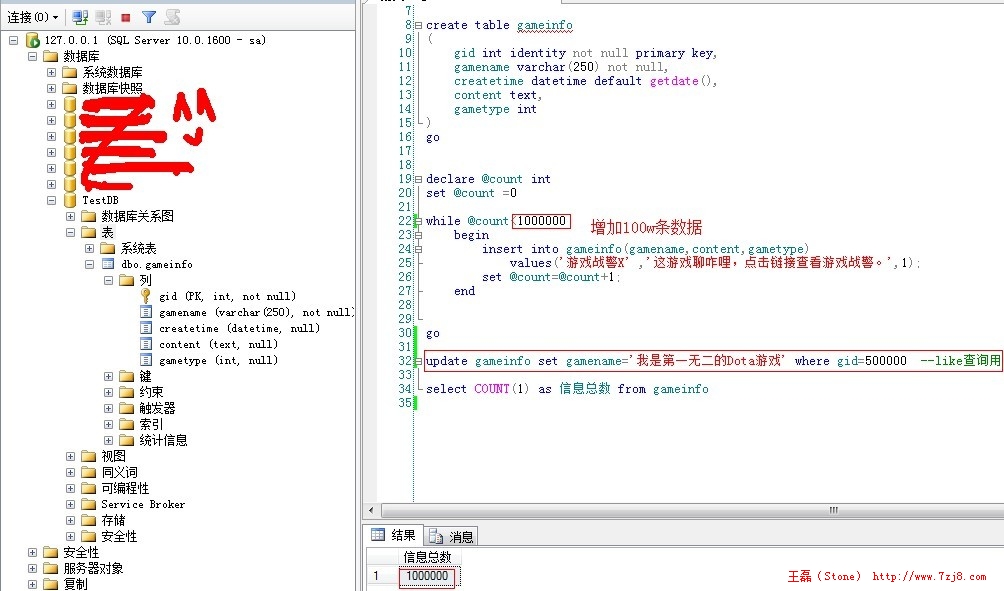The height and width of the screenshot is (591, 1004).
Task: Expand the 视图 tree node
Action: (69, 456)
